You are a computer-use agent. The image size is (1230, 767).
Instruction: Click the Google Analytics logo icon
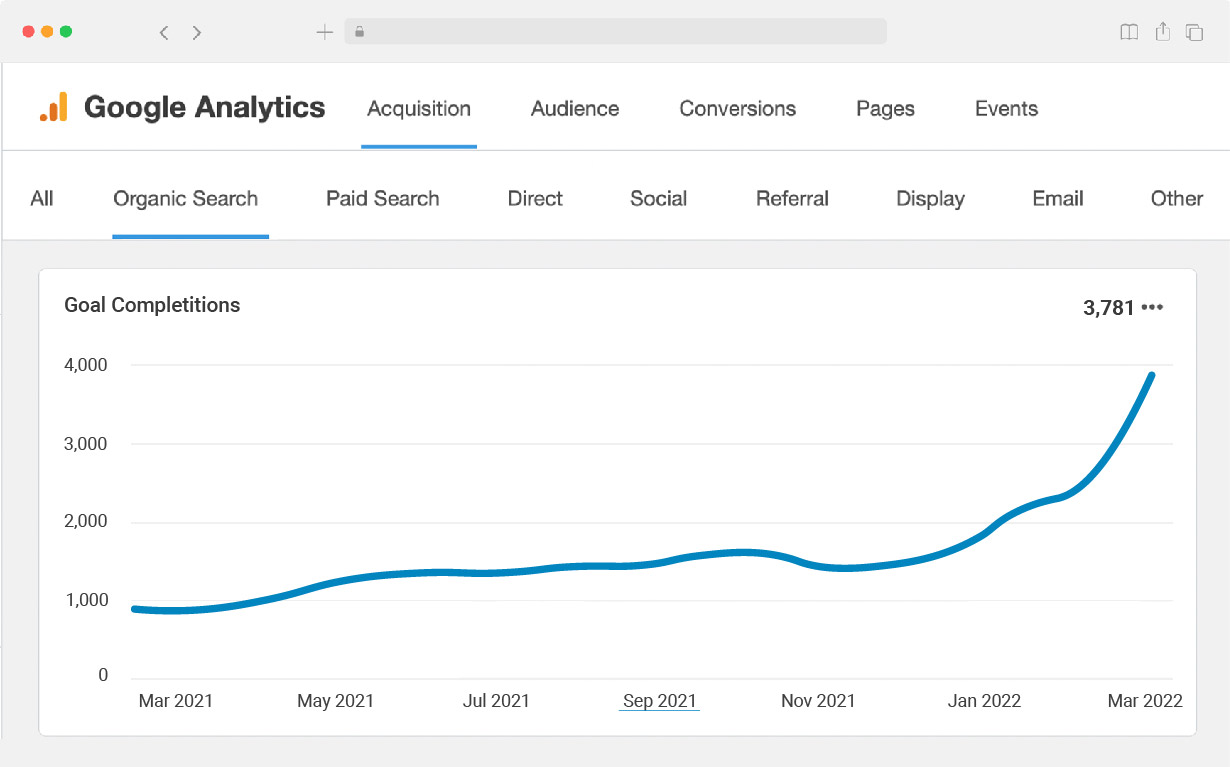(54, 107)
